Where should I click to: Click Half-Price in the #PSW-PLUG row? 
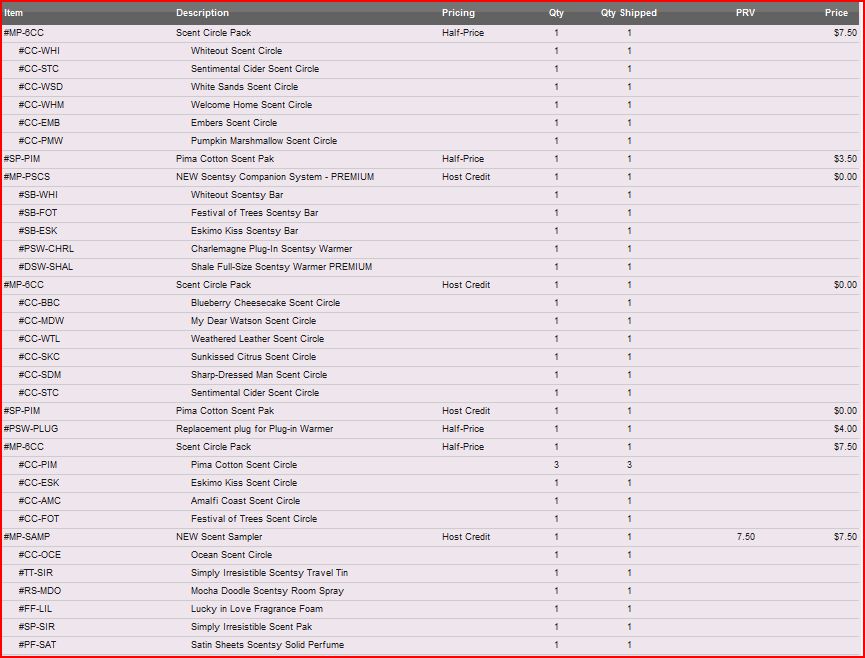(x=463, y=429)
